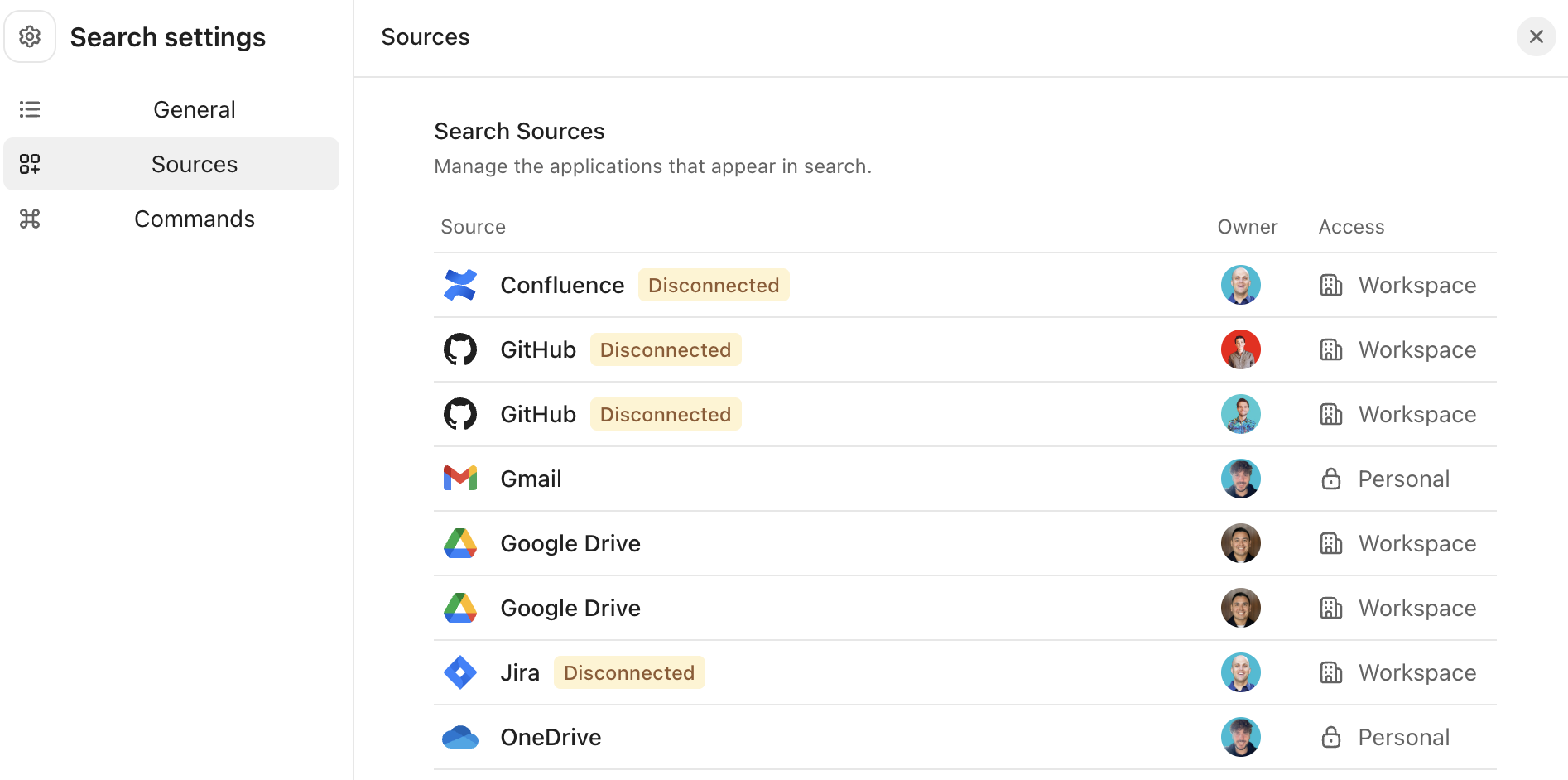Click Gmail's Personal access label
The image size is (1568, 780).
tap(1404, 479)
